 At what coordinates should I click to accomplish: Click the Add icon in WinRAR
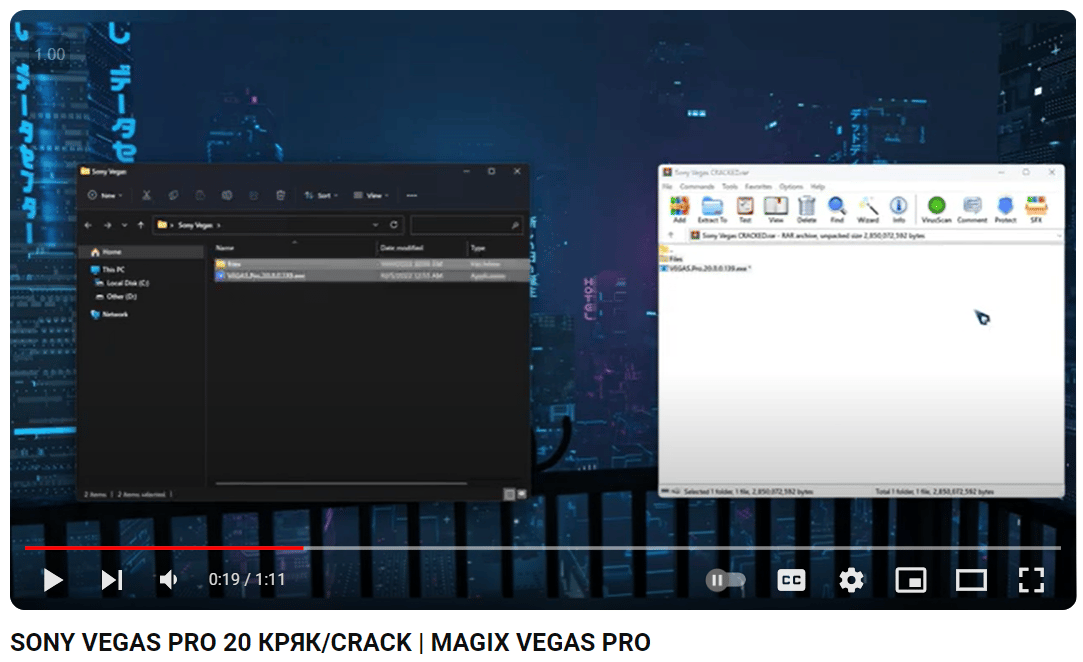click(680, 209)
